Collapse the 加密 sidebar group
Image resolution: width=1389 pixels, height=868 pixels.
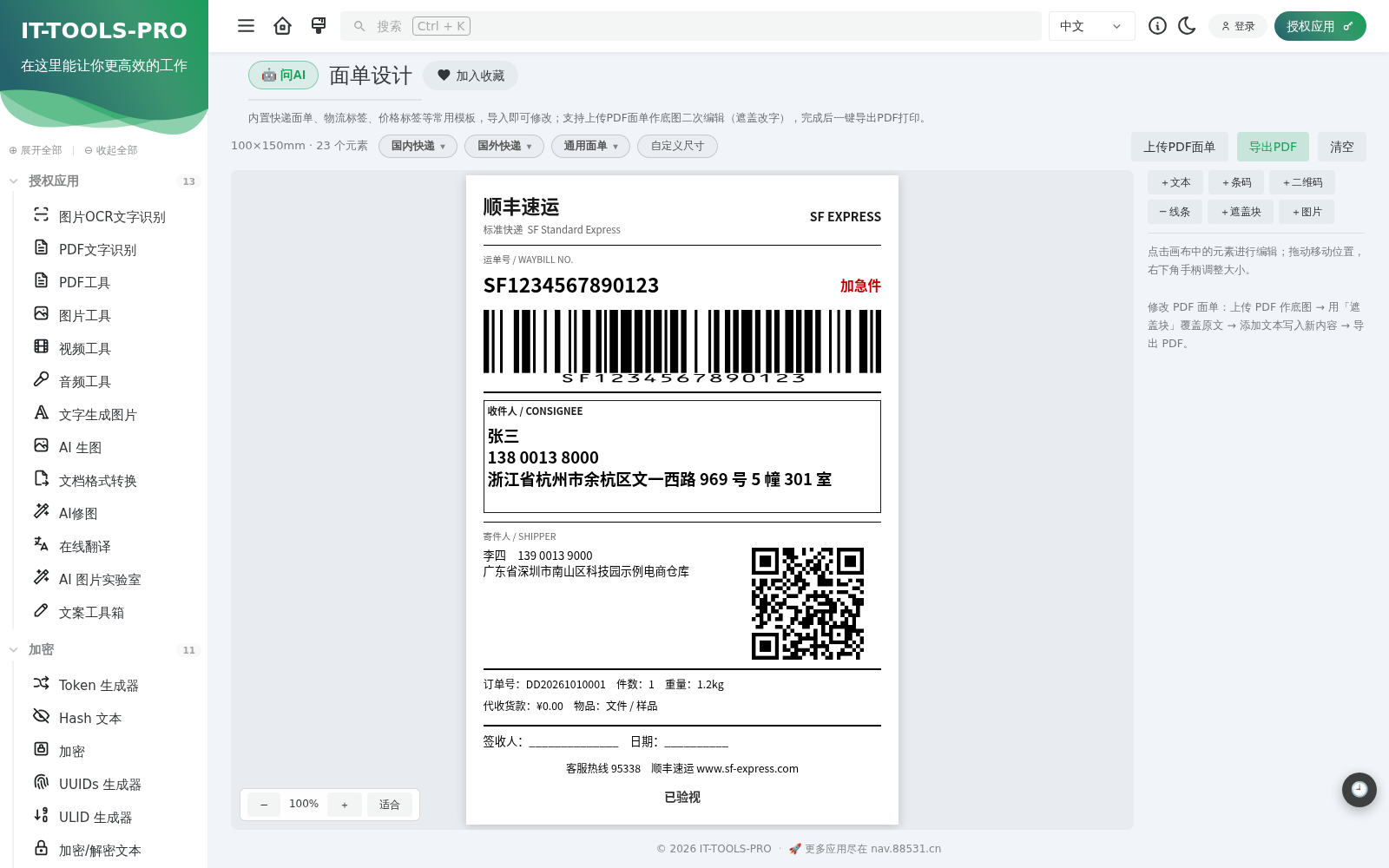click(x=104, y=649)
